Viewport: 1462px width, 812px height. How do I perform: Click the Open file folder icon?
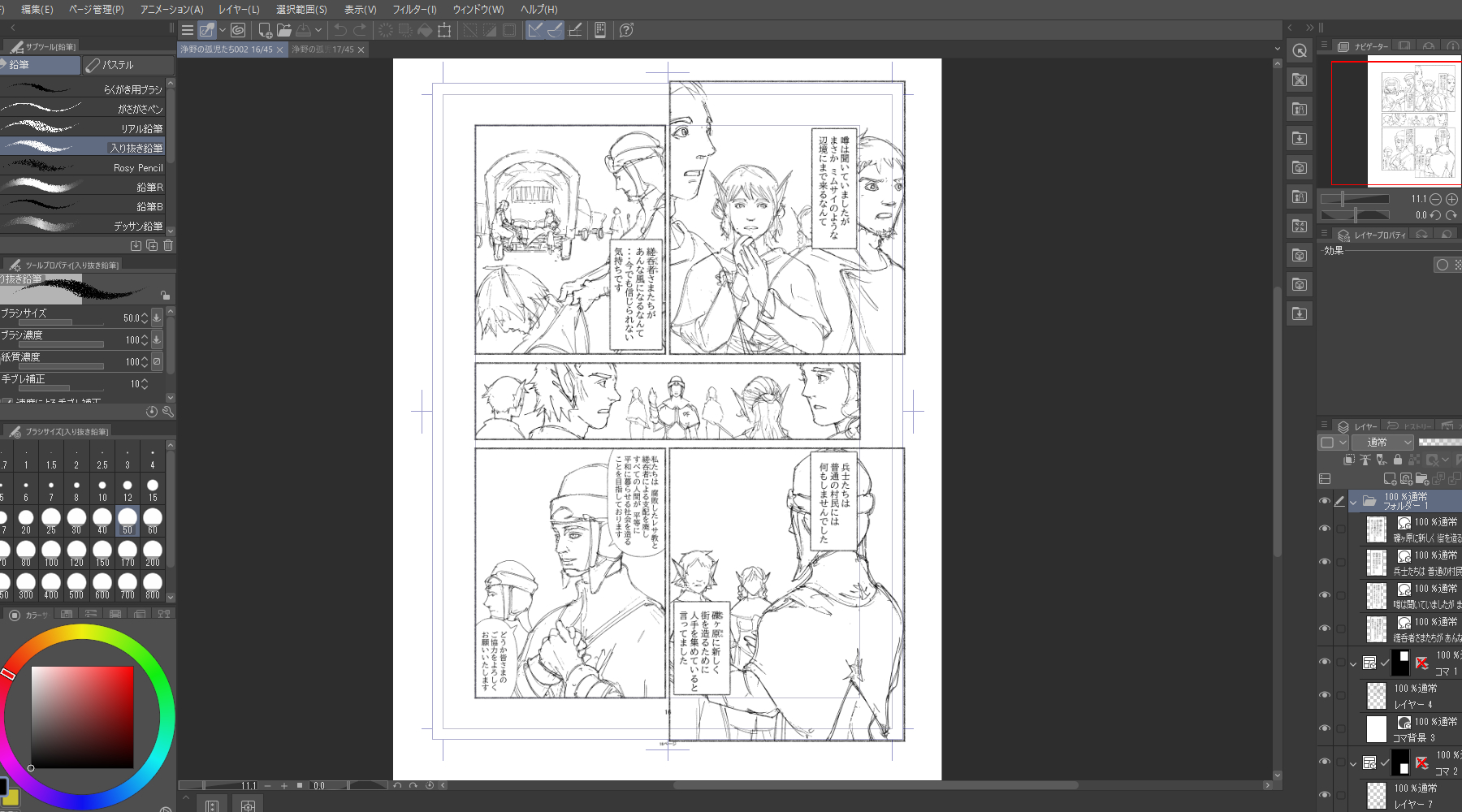point(283,30)
